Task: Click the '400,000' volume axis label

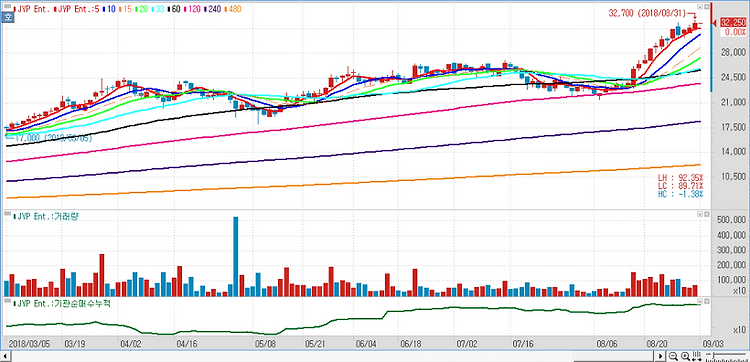Action: pos(731,235)
